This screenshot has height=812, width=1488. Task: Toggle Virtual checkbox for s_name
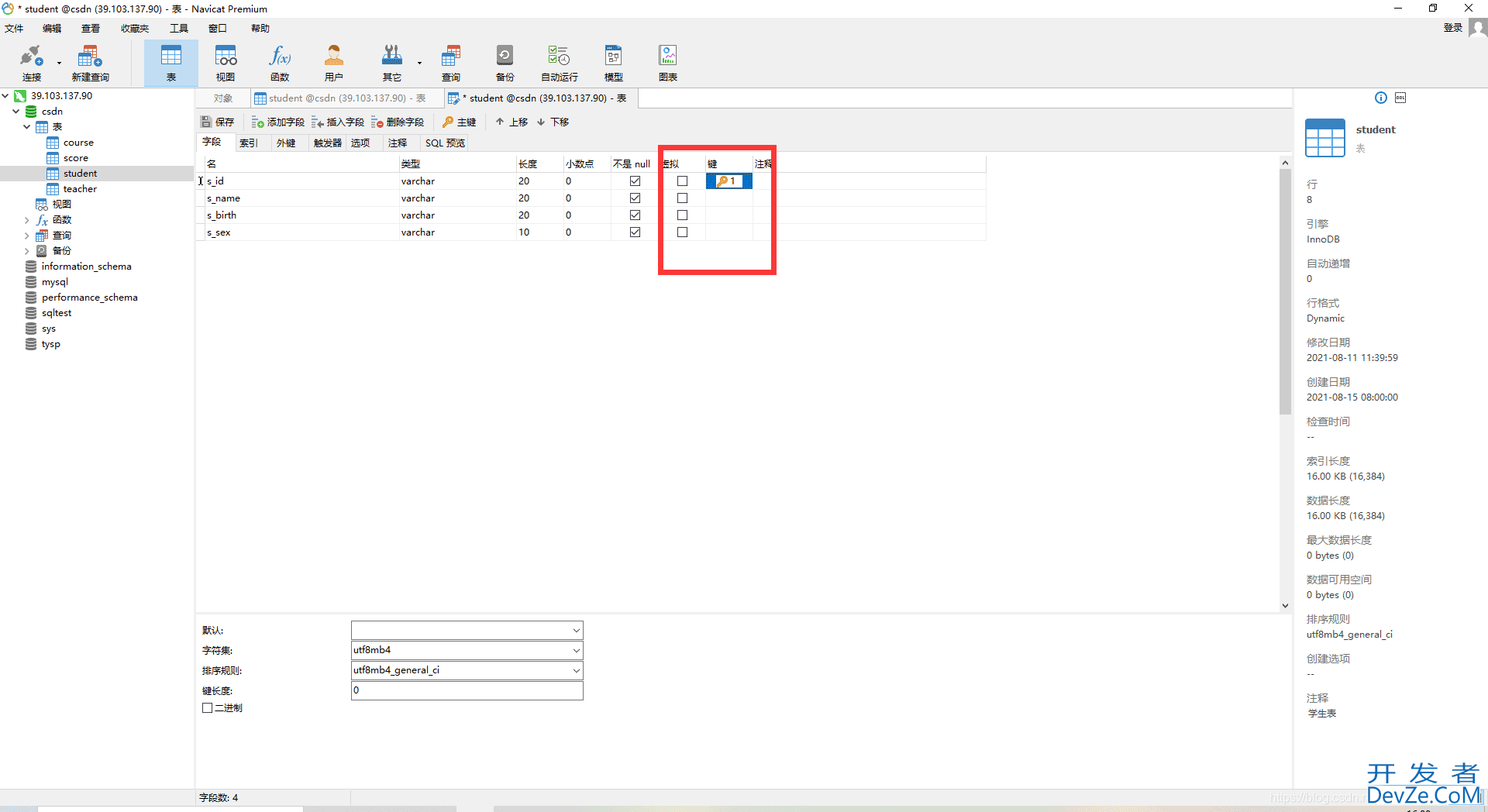pyautogui.click(x=682, y=198)
